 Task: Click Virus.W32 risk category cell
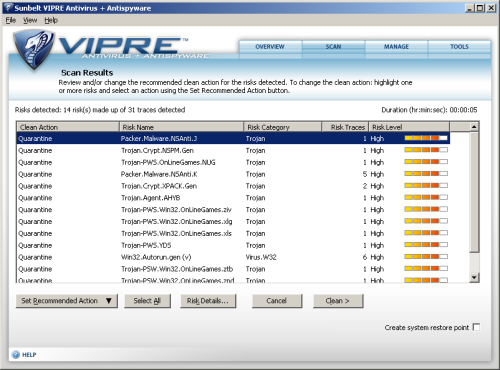point(261,257)
